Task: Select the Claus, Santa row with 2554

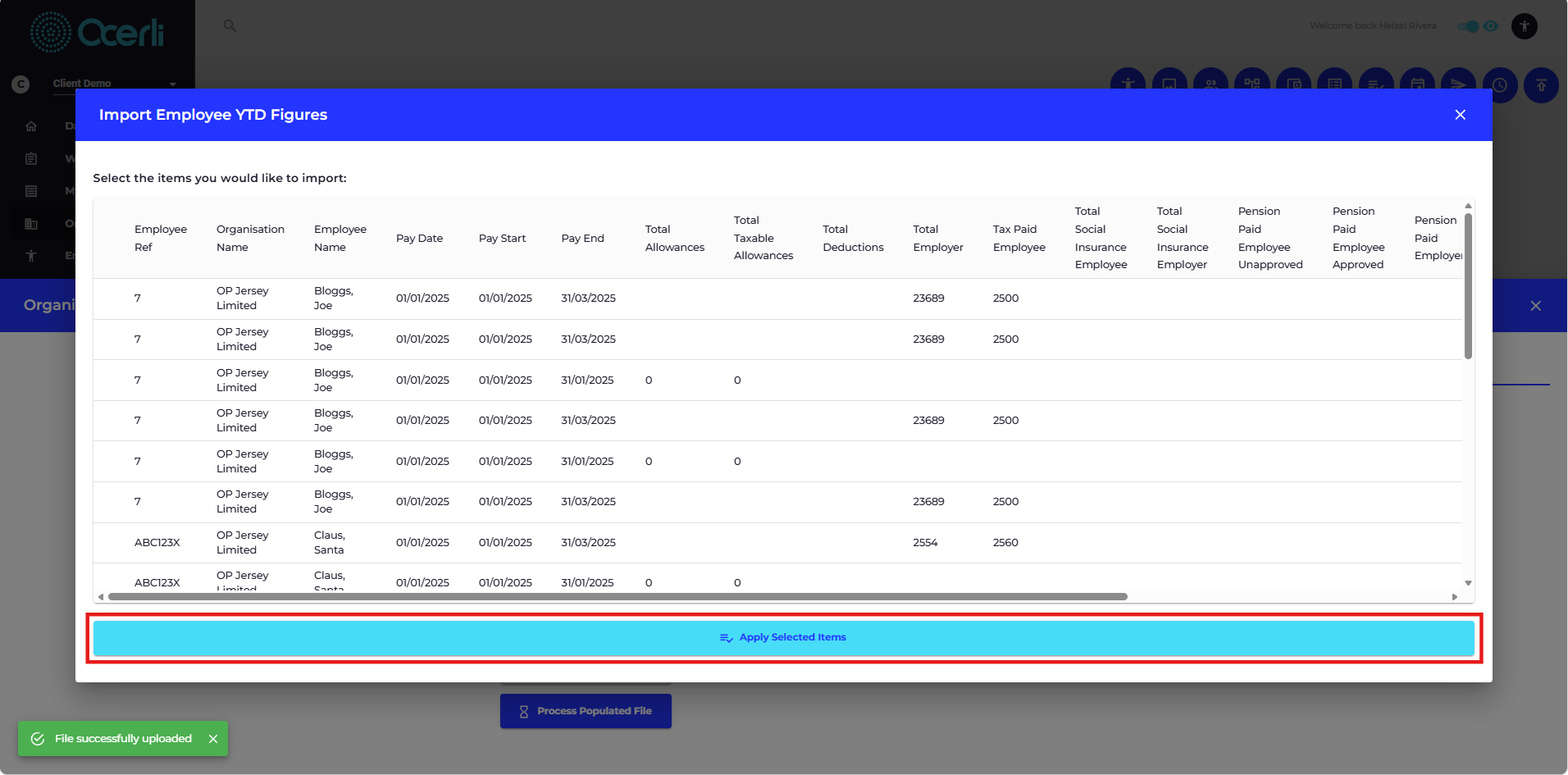Action: tap(777, 543)
